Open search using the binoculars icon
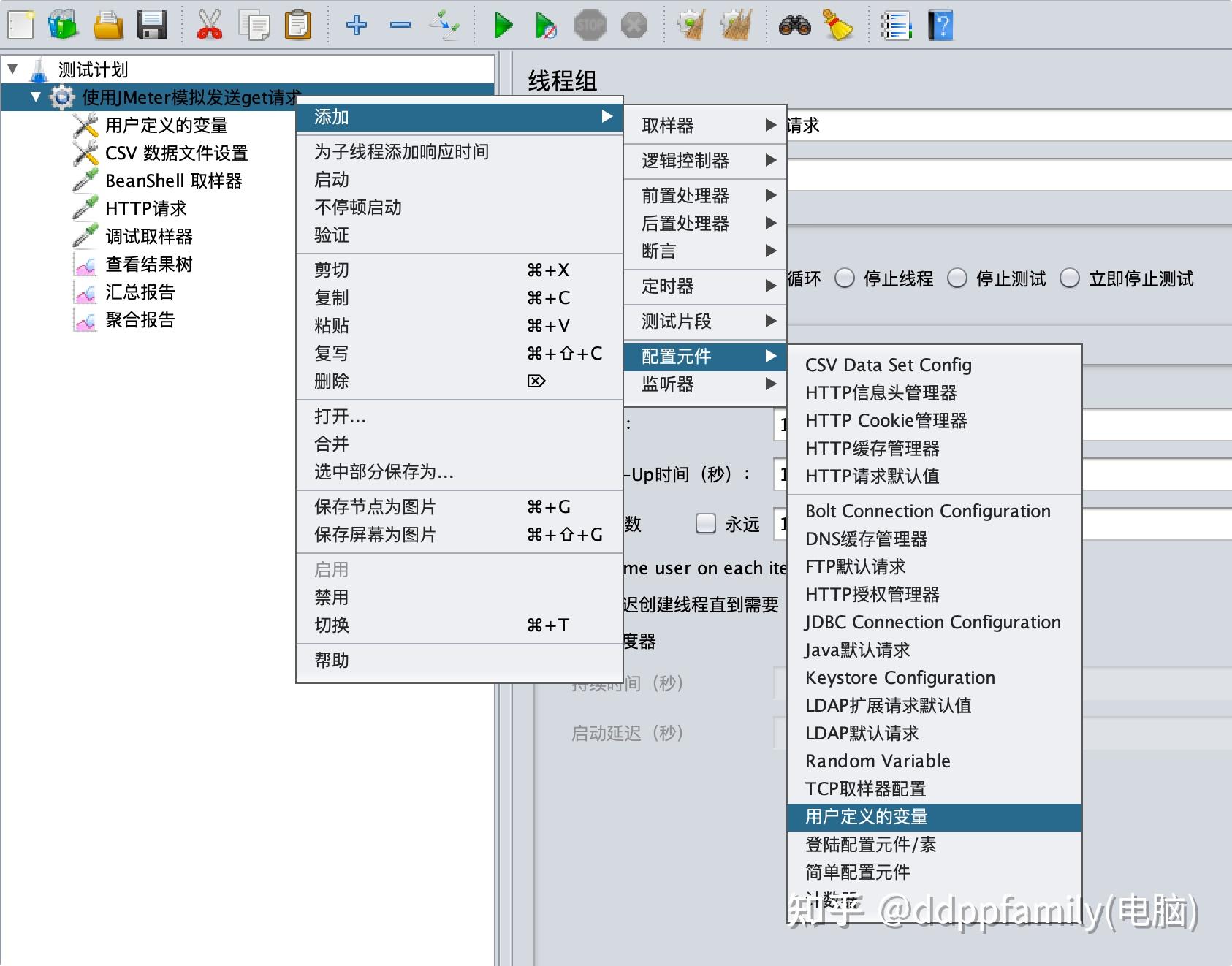The image size is (1232, 966). coord(795,24)
